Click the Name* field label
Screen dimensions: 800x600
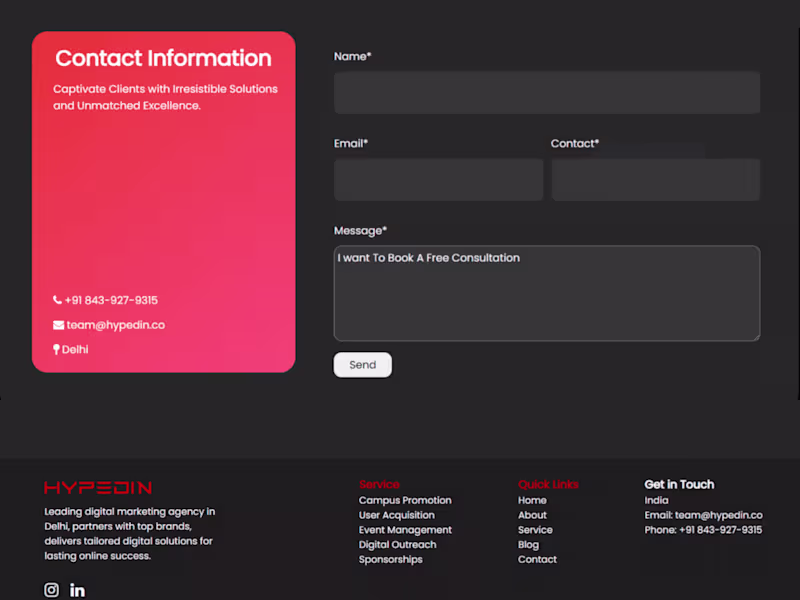[353, 57]
